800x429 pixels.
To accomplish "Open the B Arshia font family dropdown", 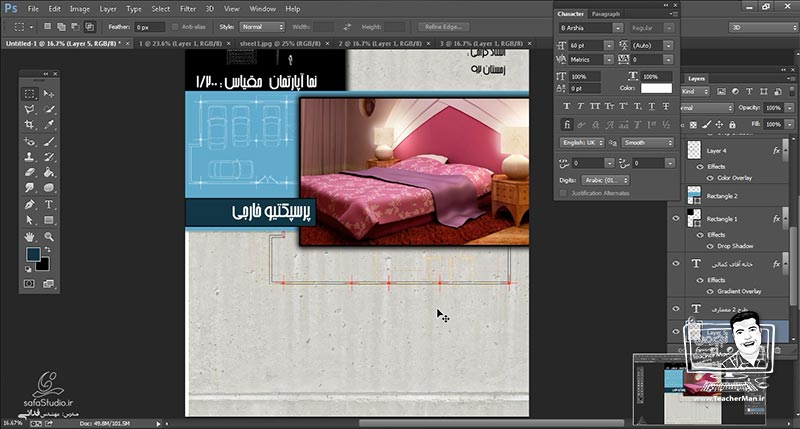I will pos(617,28).
